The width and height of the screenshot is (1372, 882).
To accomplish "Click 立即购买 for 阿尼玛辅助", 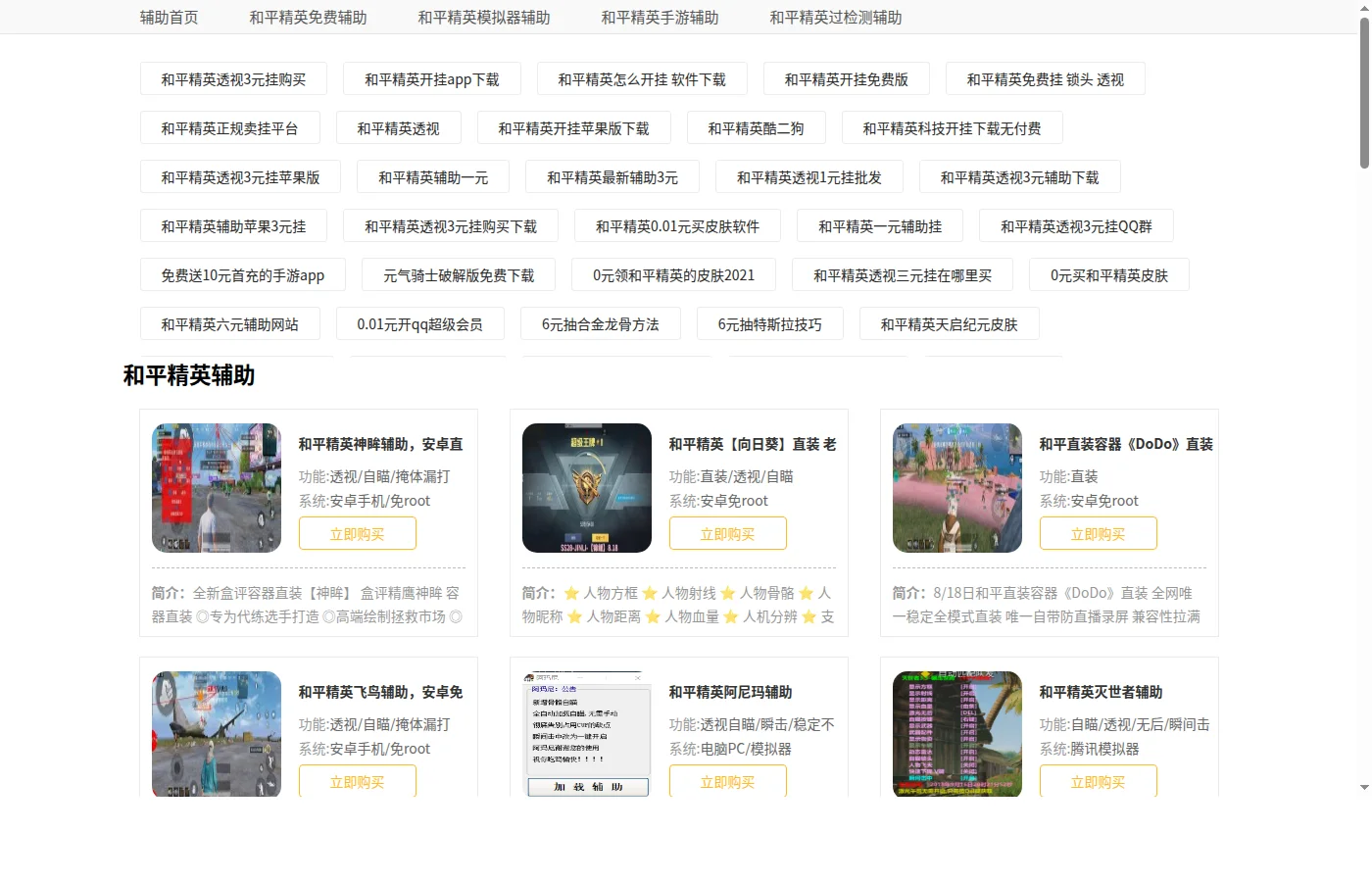I will pyautogui.click(x=728, y=781).
